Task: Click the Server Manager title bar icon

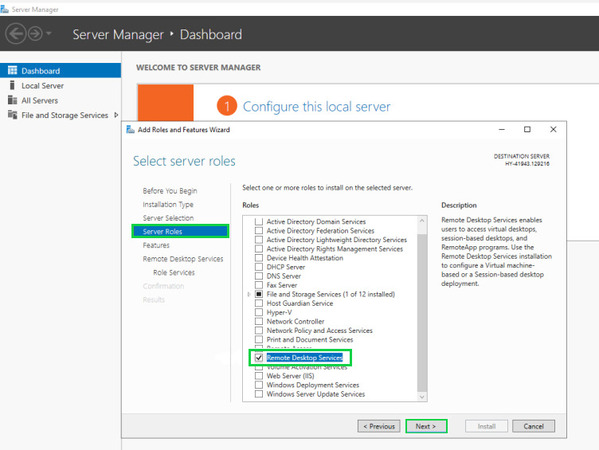Action: 5,9
